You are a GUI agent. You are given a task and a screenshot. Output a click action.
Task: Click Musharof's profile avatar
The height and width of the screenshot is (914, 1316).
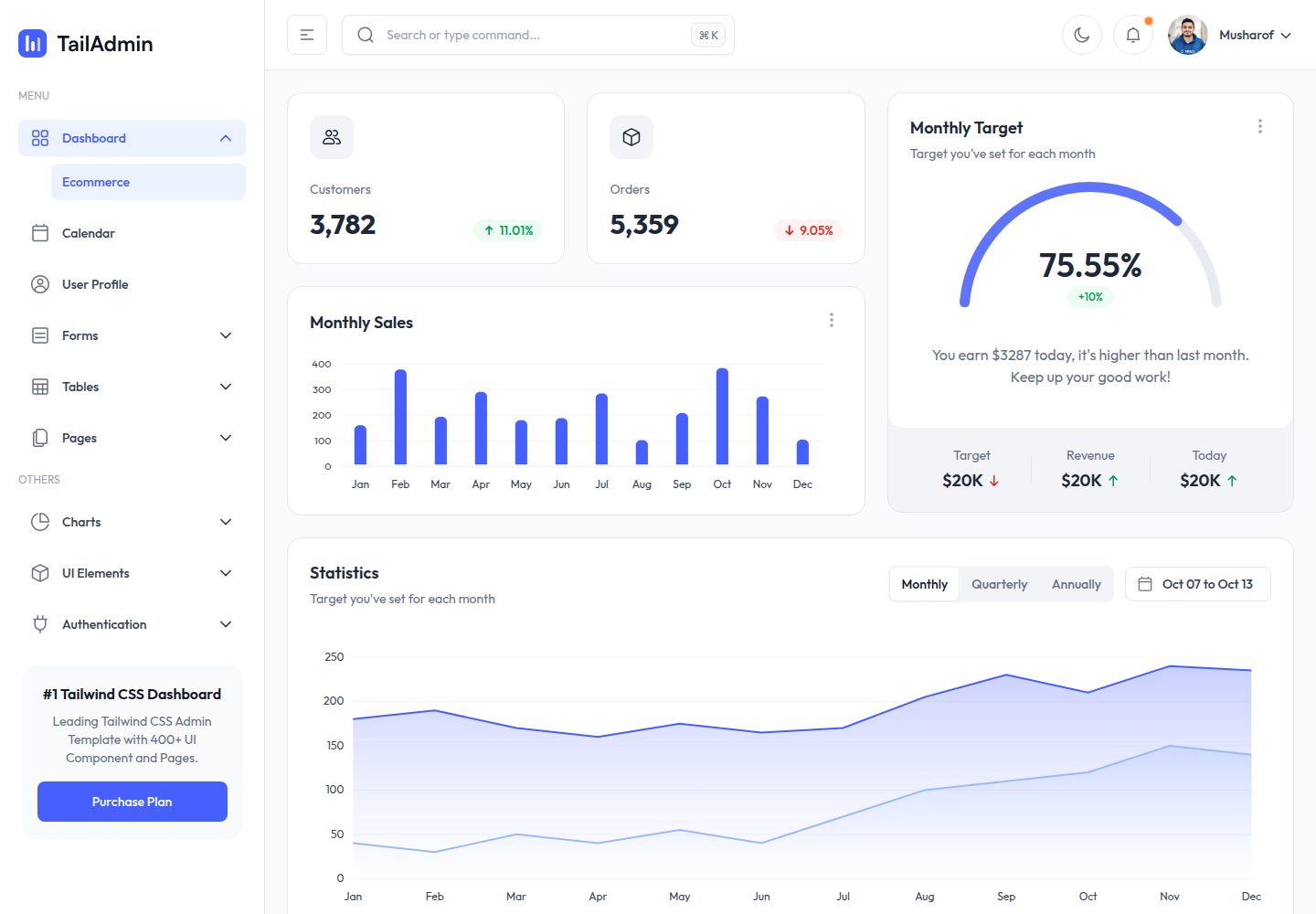pyautogui.click(x=1188, y=35)
